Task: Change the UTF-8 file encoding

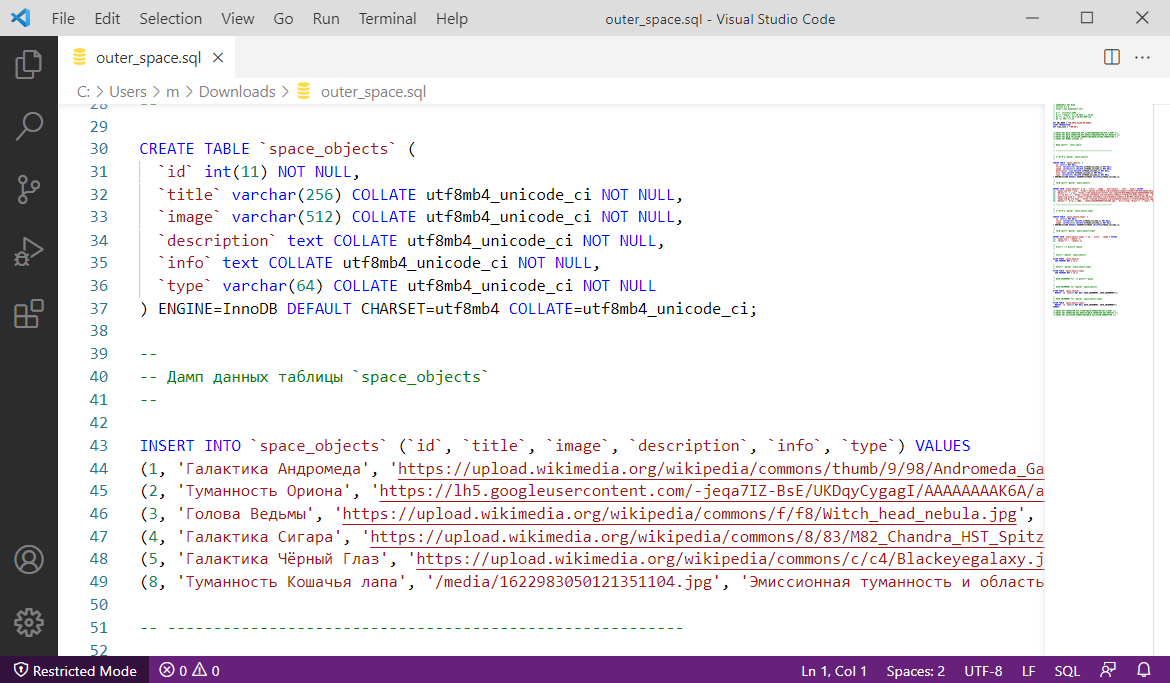Action: 983,671
